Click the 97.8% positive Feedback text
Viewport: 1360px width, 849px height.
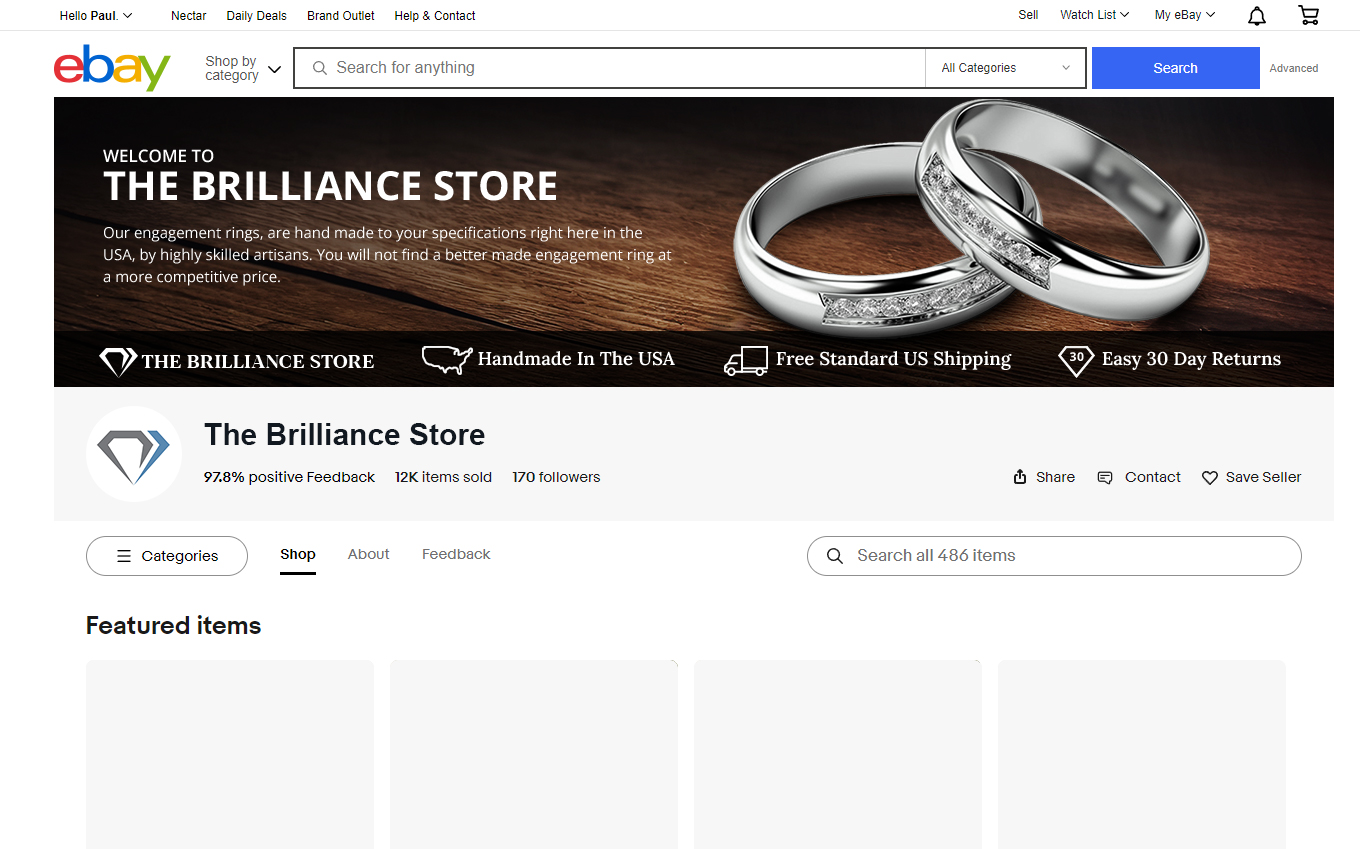pos(289,477)
